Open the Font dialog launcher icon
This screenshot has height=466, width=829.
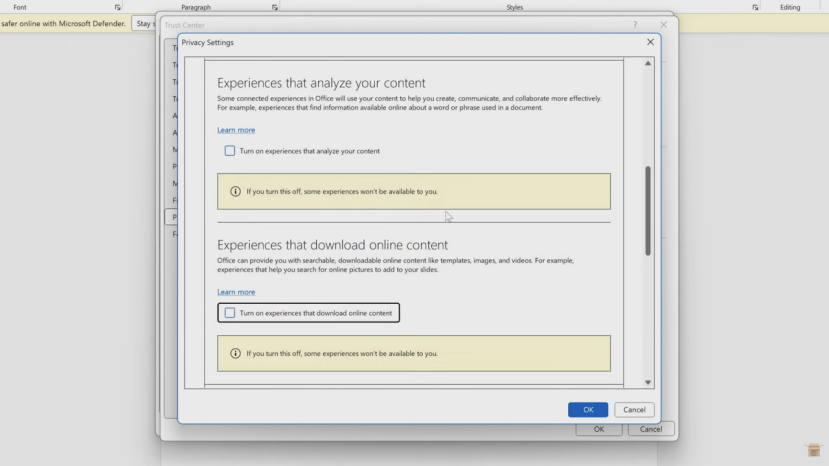(117, 7)
